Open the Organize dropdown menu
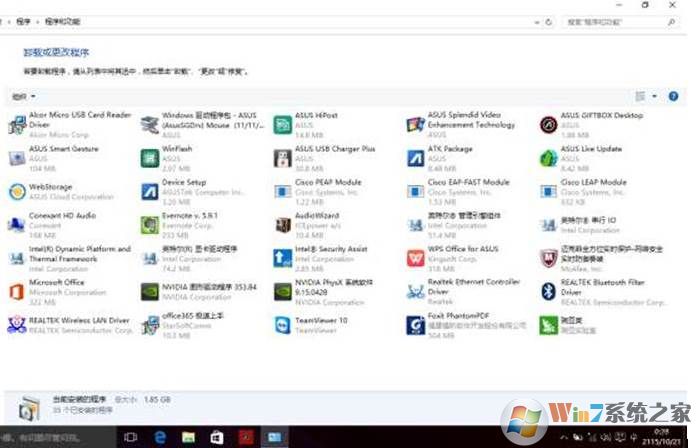The height and width of the screenshot is (448, 698). click(23, 96)
